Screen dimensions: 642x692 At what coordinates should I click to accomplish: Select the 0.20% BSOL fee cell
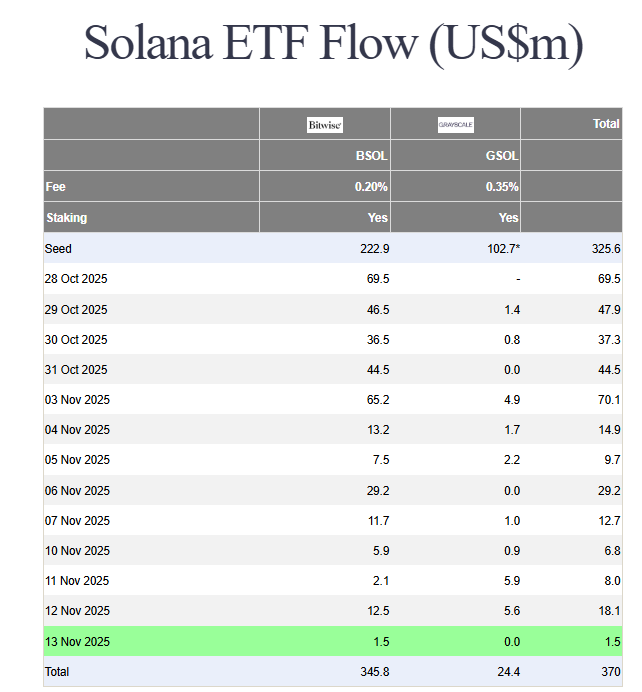371,187
